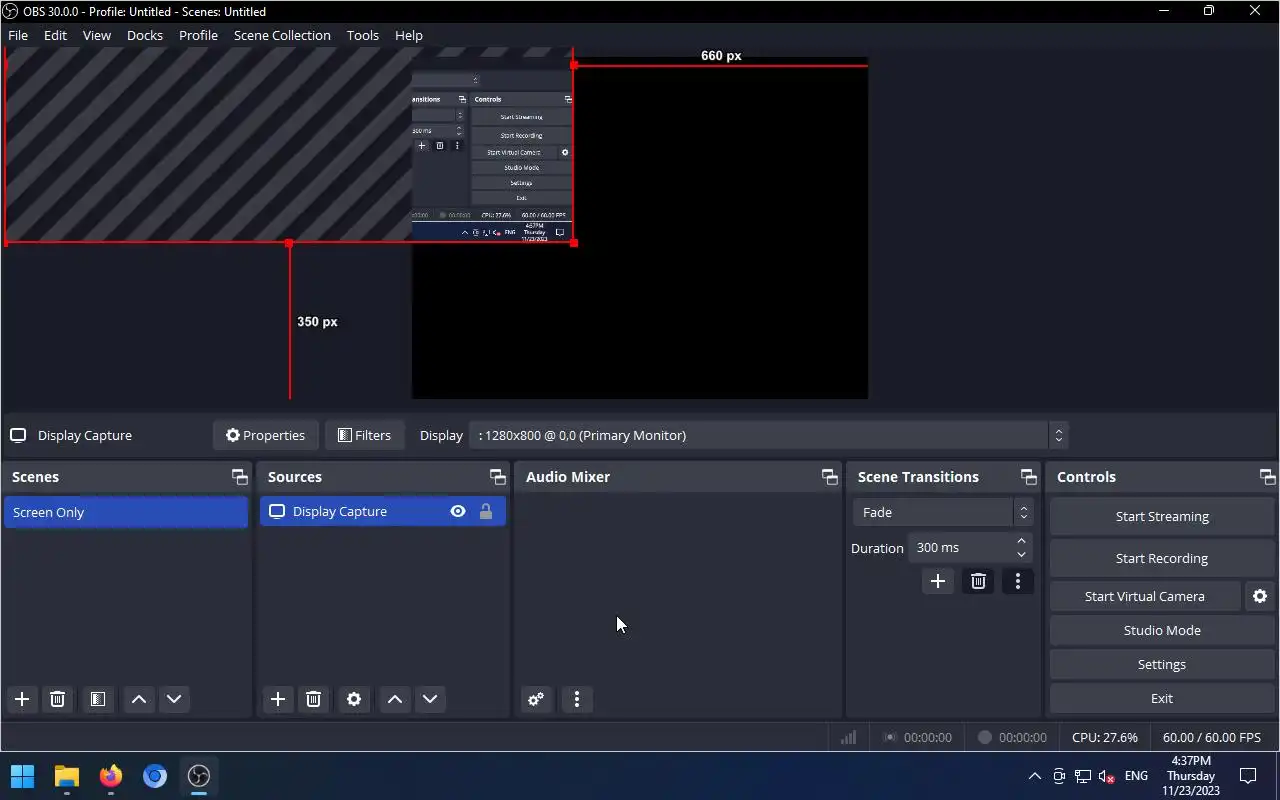
Task: Click 'CPU: 27.6%' in the status bar
Action: 1105,737
